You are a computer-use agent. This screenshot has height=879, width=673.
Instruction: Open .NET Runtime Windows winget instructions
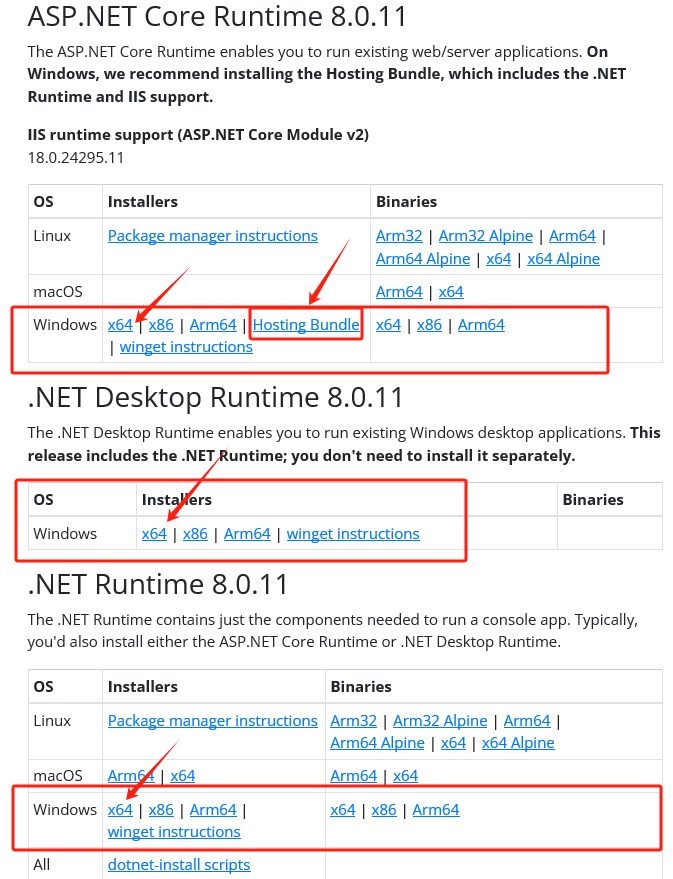click(x=174, y=832)
